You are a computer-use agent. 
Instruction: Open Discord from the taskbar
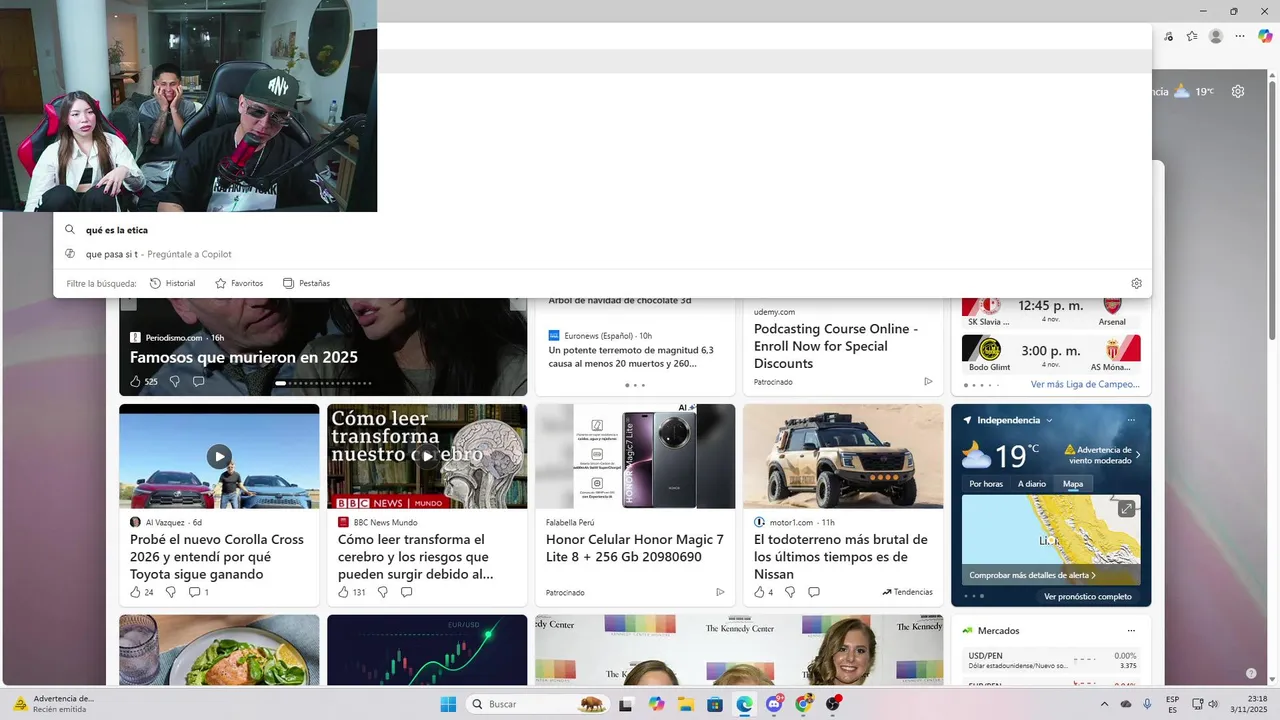(774, 704)
